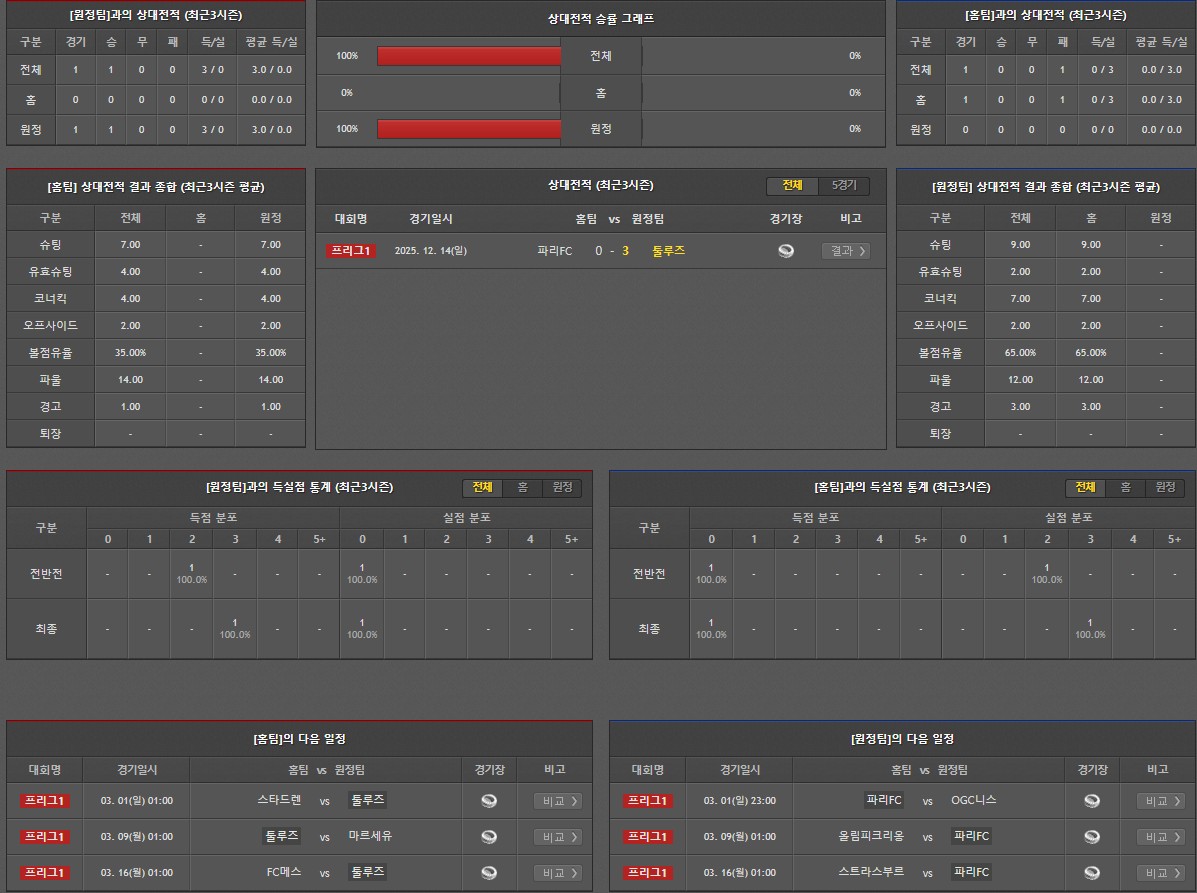Select 원정 tab in left goal statistics panel
The height and width of the screenshot is (893, 1197).
coord(562,487)
